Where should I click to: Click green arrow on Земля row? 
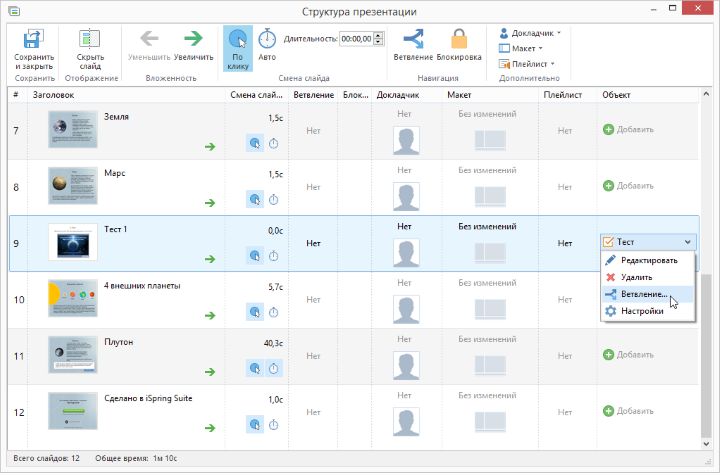pyautogui.click(x=210, y=146)
